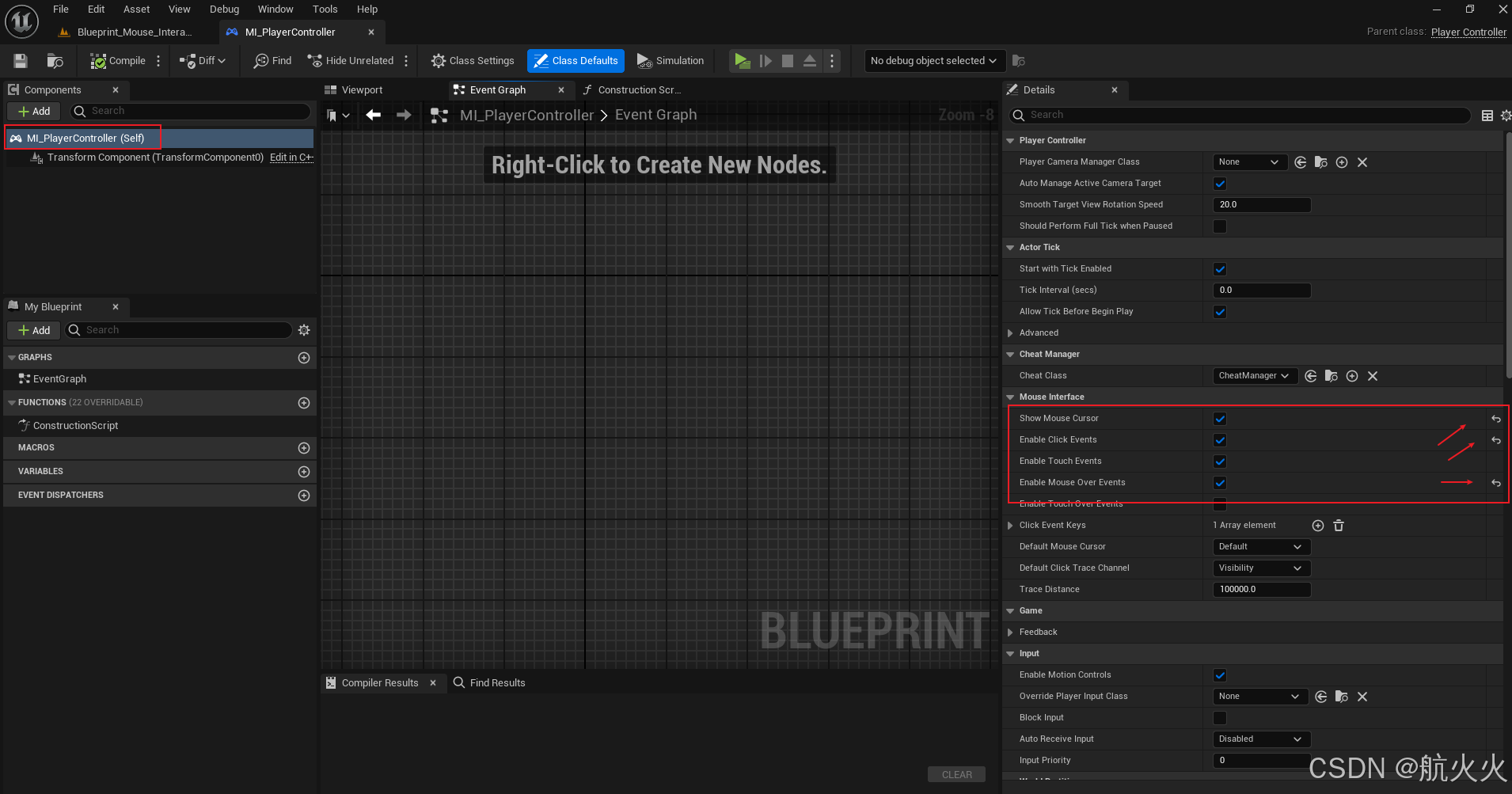The image size is (1512, 794).
Task: Collapse the Mouse Interface section
Action: point(1010,397)
